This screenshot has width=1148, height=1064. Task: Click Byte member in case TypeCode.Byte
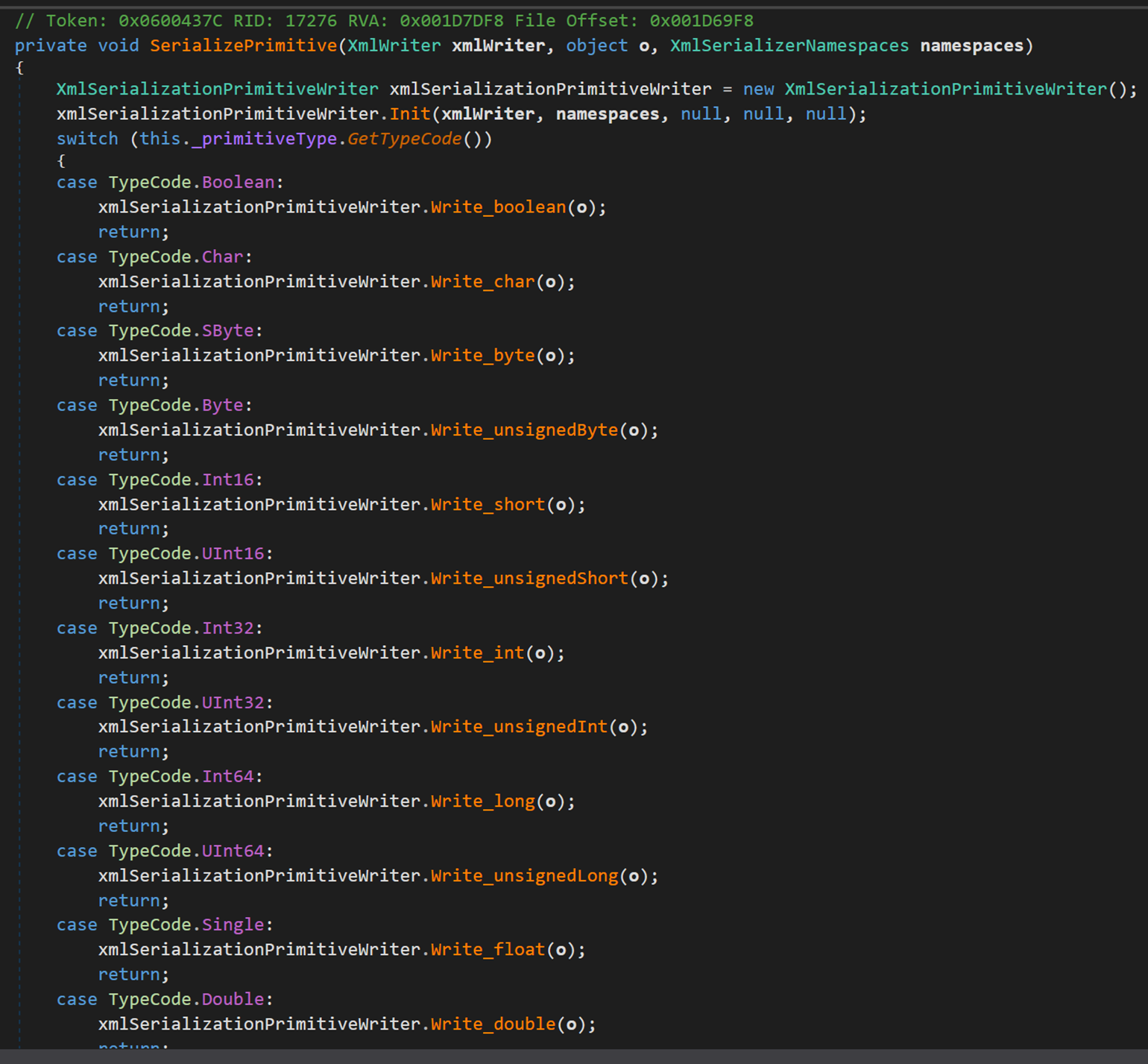click(x=223, y=406)
